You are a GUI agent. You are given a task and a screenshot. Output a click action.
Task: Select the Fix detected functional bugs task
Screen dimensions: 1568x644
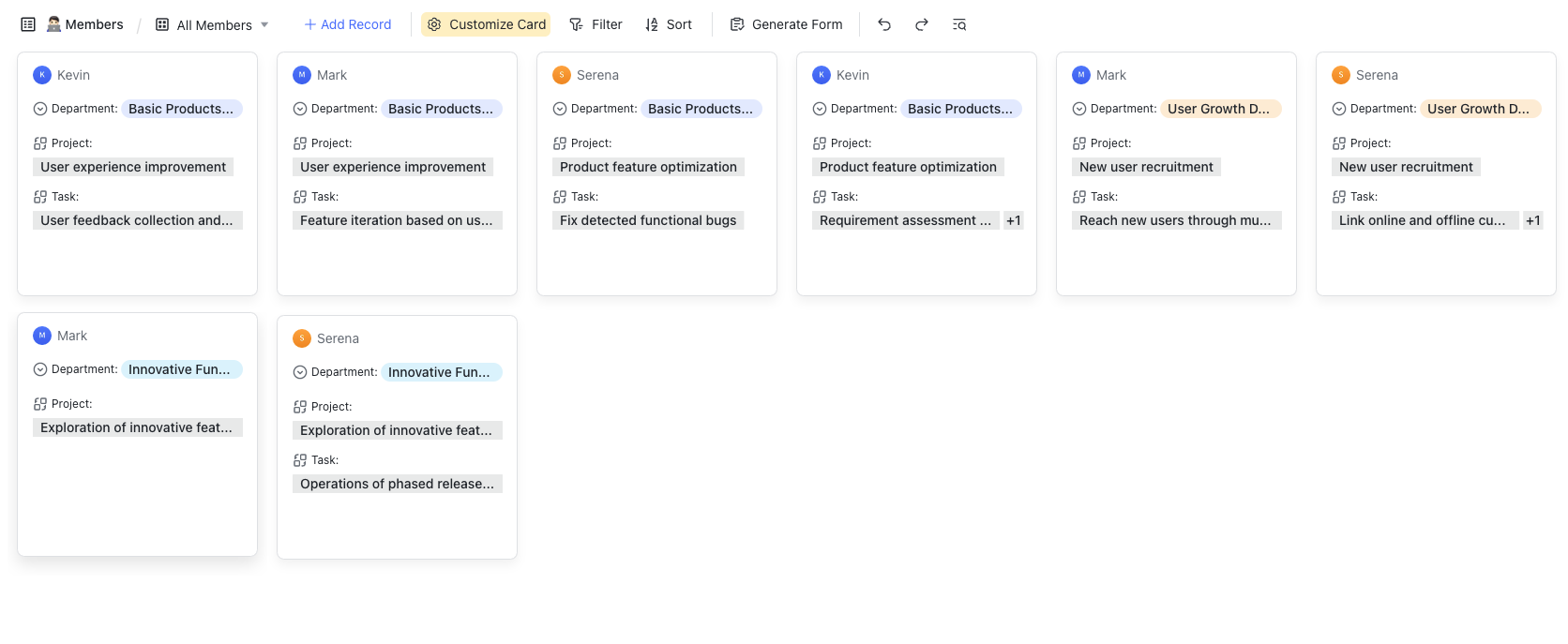(x=648, y=220)
